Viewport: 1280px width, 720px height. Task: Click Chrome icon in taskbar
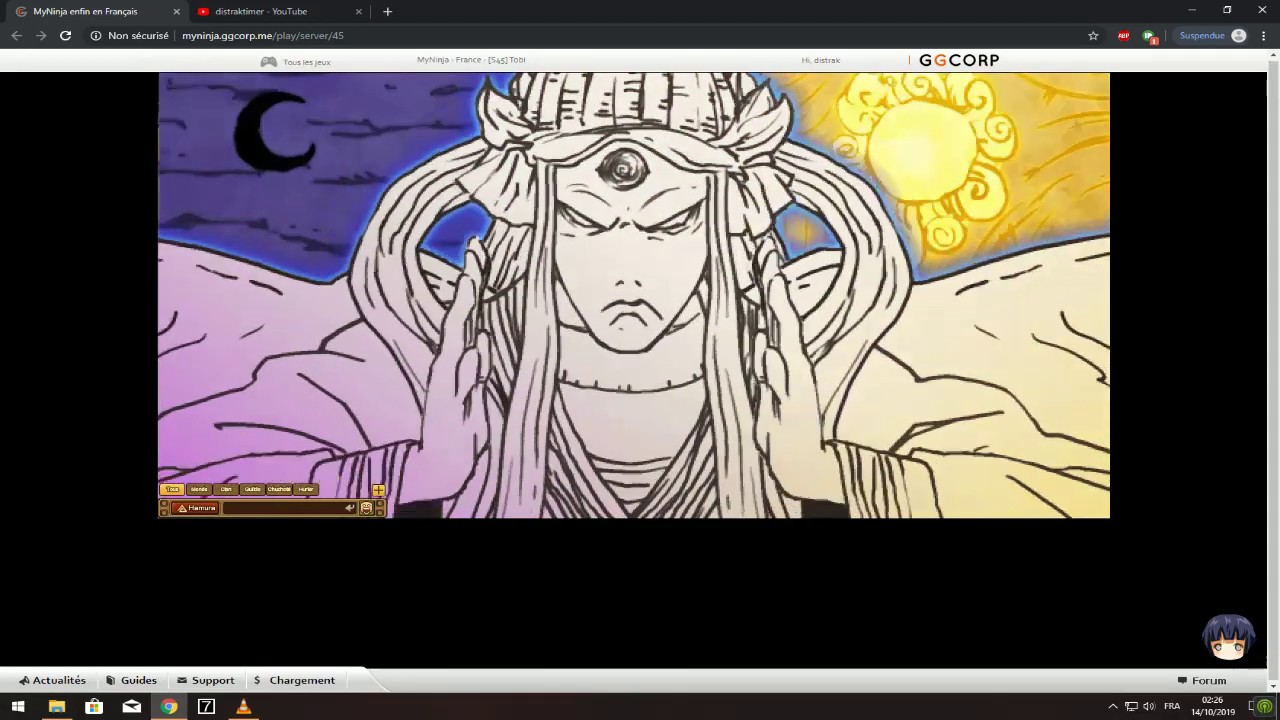tap(169, 706)
